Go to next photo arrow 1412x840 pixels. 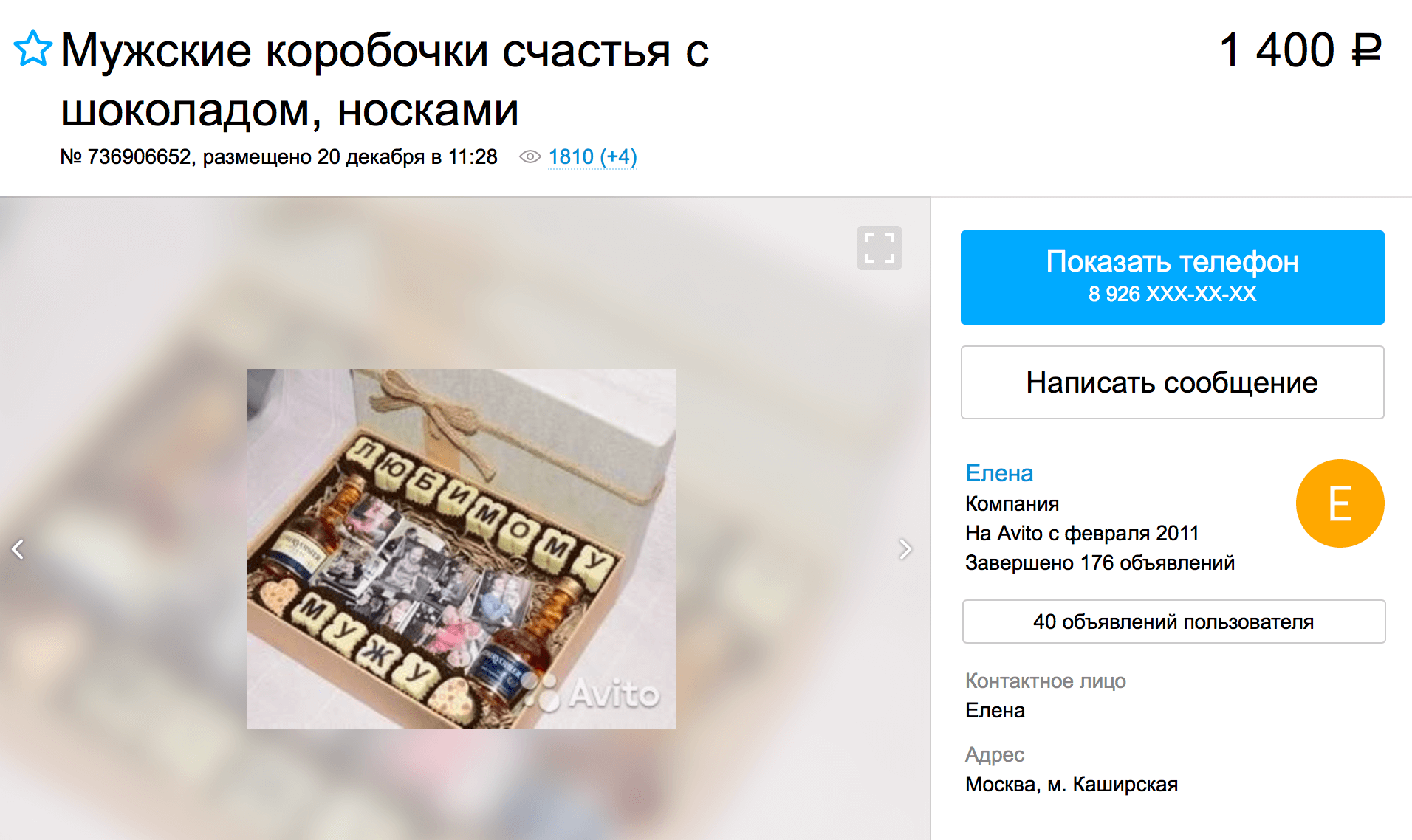pyautogui.click(x=905, y=549)
